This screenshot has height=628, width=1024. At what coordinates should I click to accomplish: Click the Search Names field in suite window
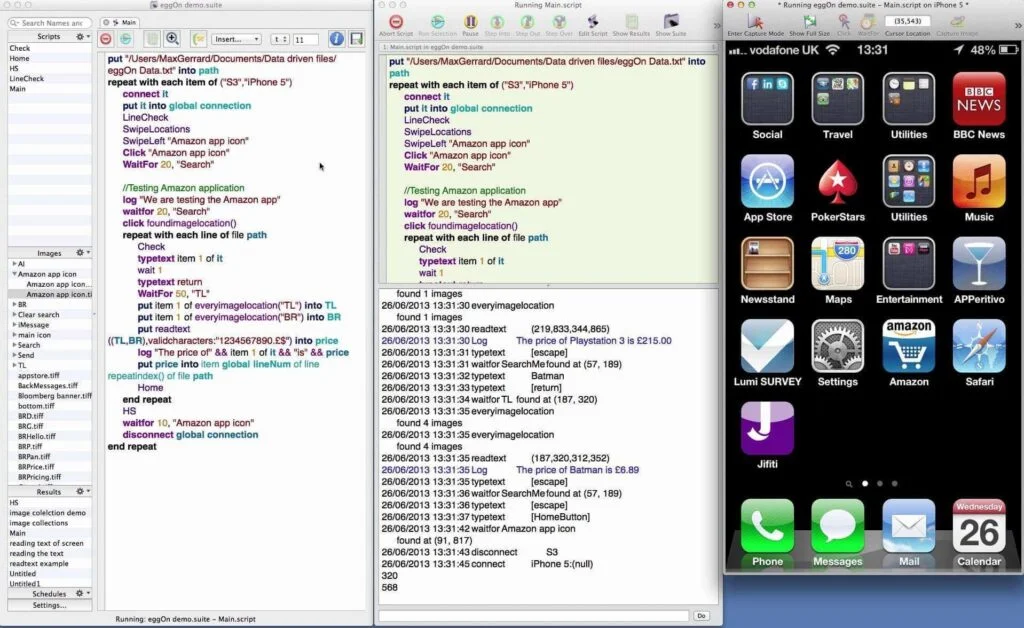[50, 23]
